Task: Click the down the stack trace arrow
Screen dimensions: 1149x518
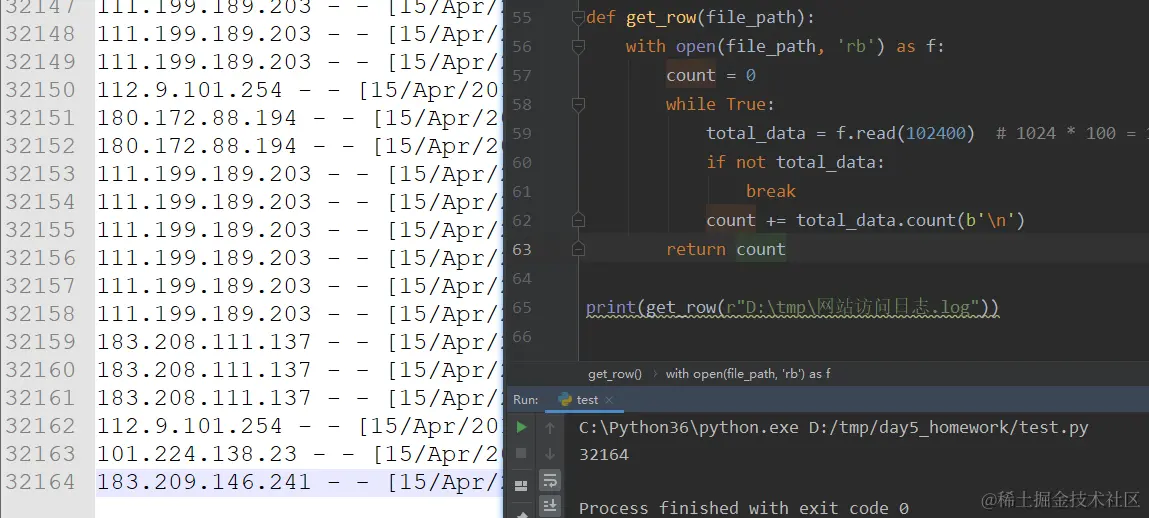Action: coord(550,454)
